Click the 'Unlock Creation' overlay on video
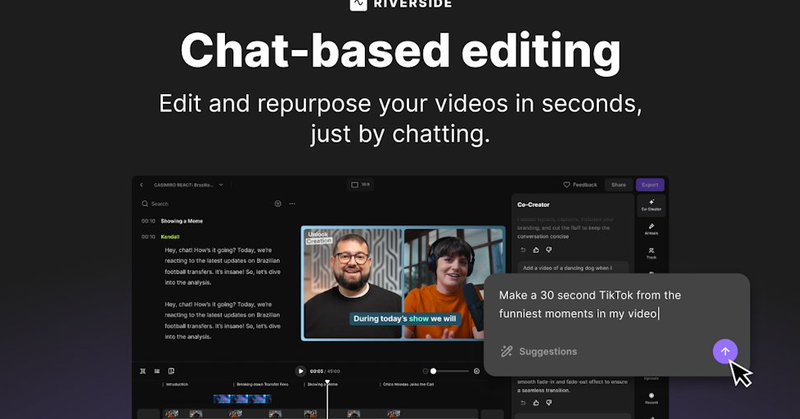Viewport: 800px width, 419px height. click(x=319, y=237)
